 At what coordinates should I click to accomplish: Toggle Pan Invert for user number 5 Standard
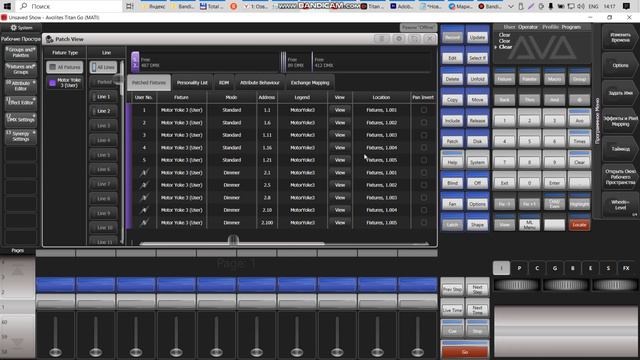pos(424,160)
